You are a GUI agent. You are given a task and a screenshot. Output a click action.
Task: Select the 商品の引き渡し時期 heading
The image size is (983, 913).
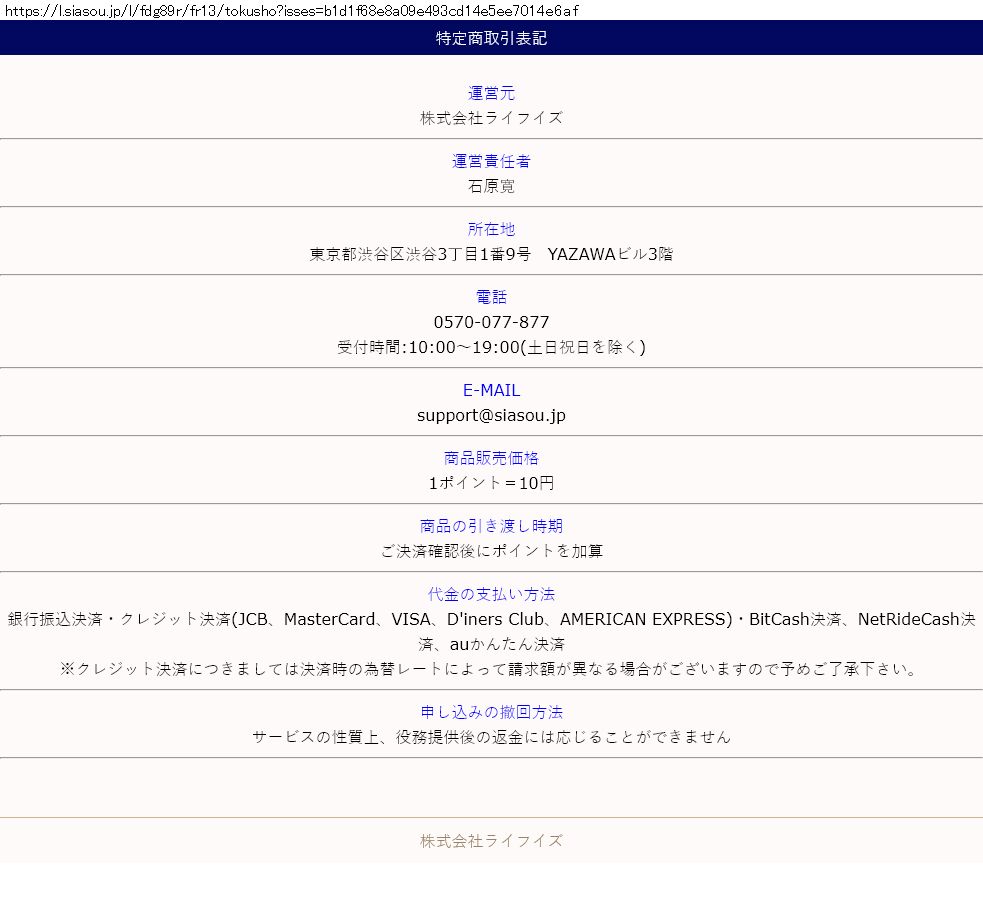(491, 526)
